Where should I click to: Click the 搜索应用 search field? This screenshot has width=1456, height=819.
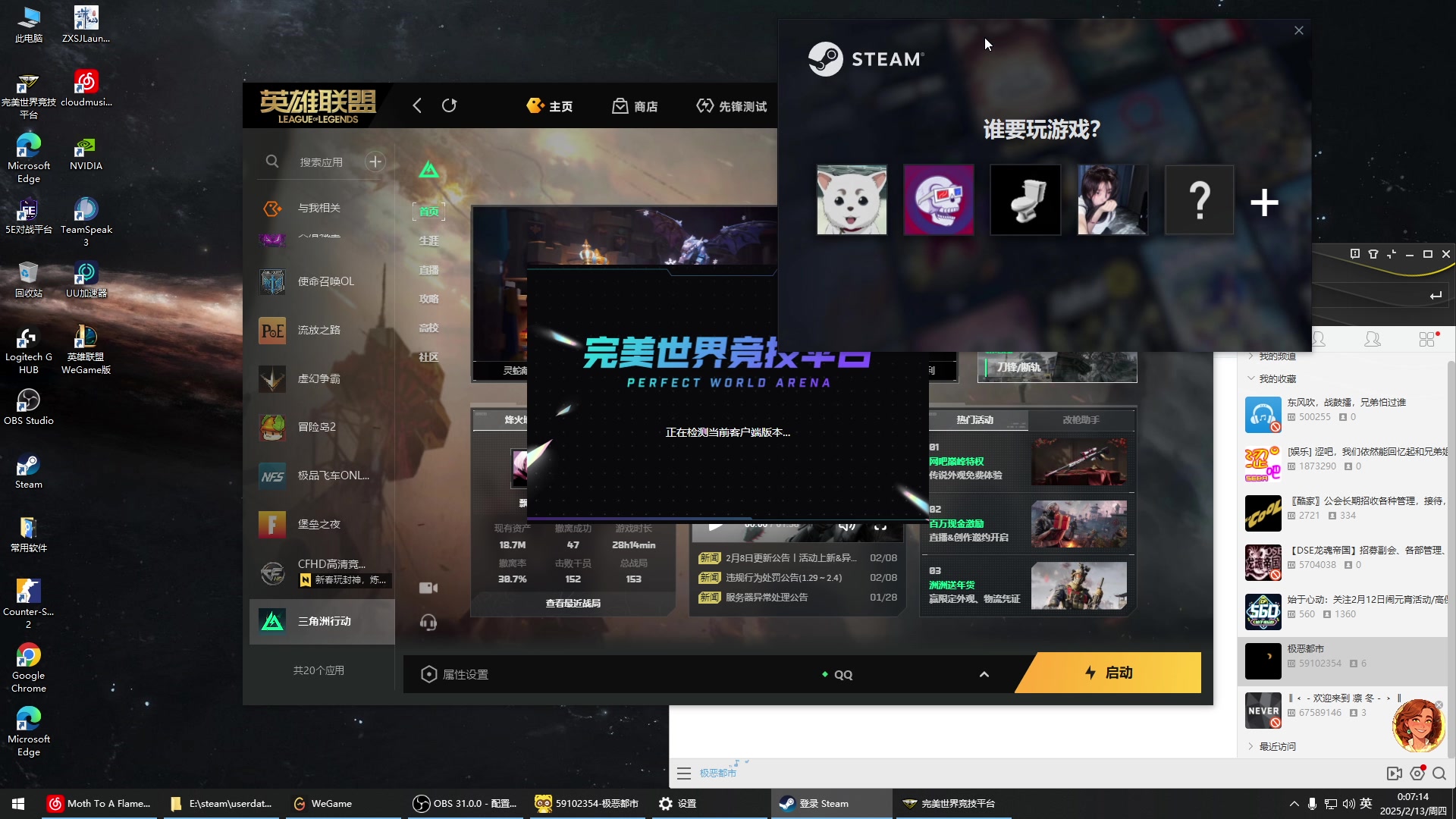(x=321, y=162)
